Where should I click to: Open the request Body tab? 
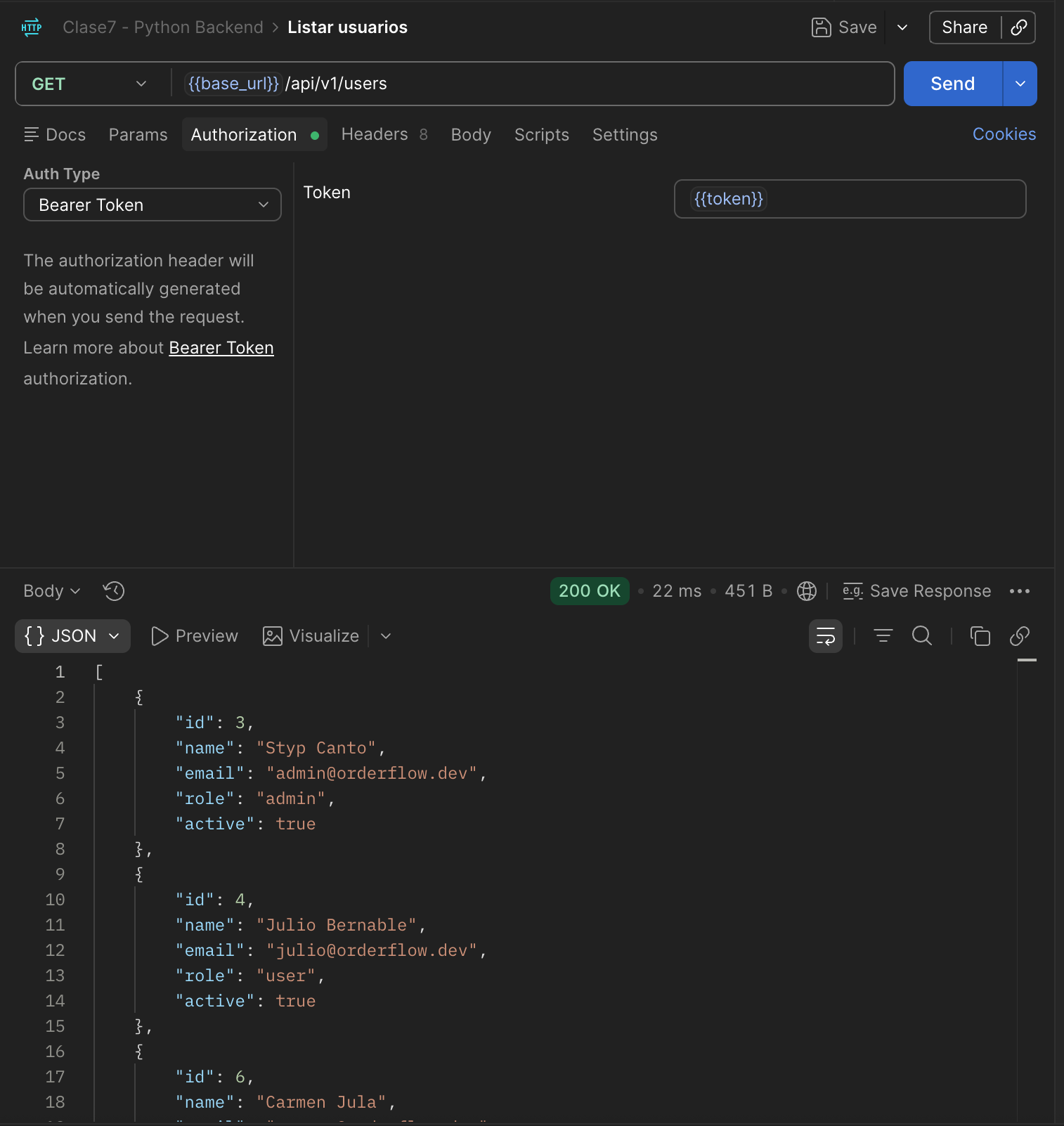471,134
